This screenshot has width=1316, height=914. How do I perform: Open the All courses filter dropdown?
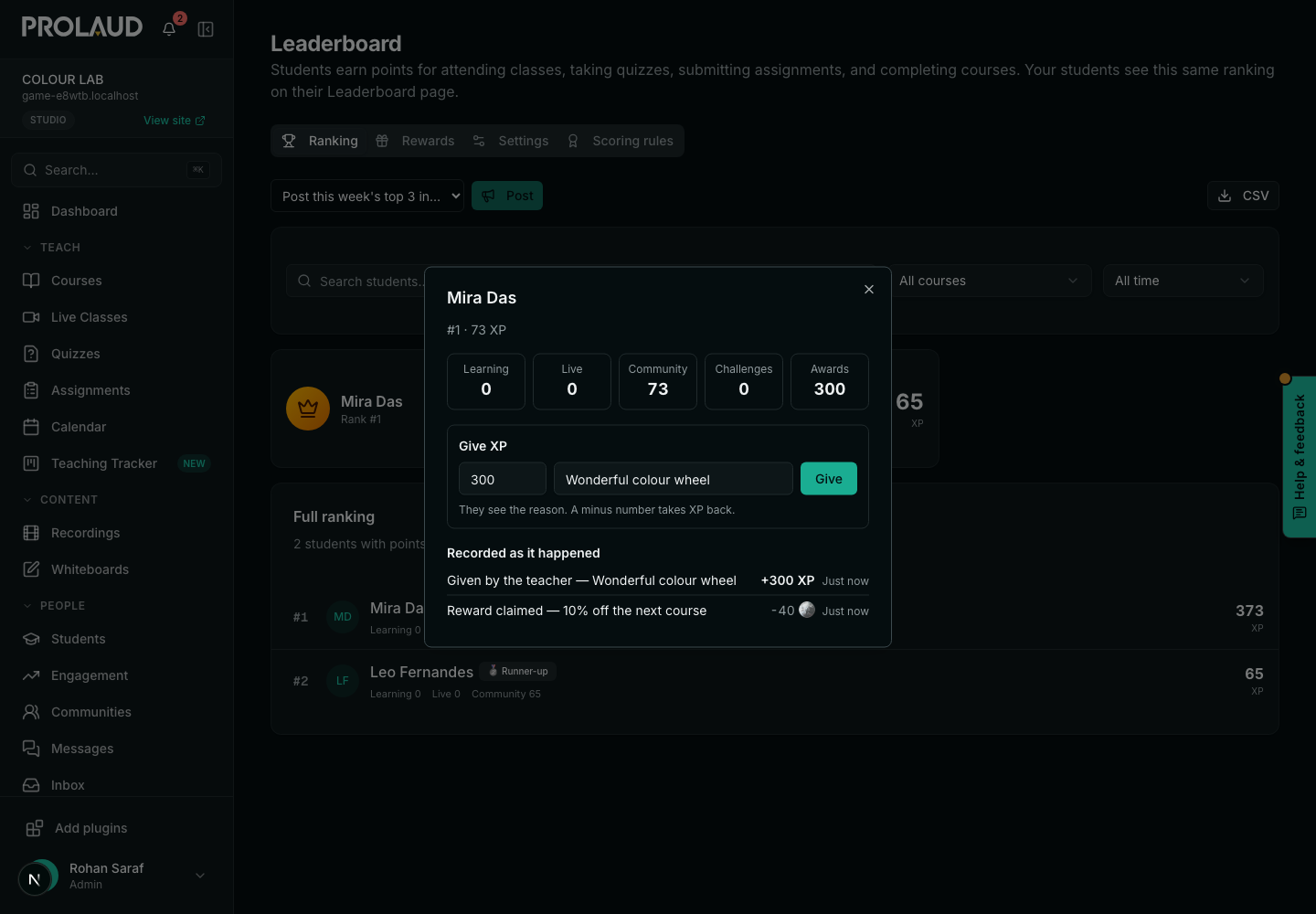tap(988, 281)
